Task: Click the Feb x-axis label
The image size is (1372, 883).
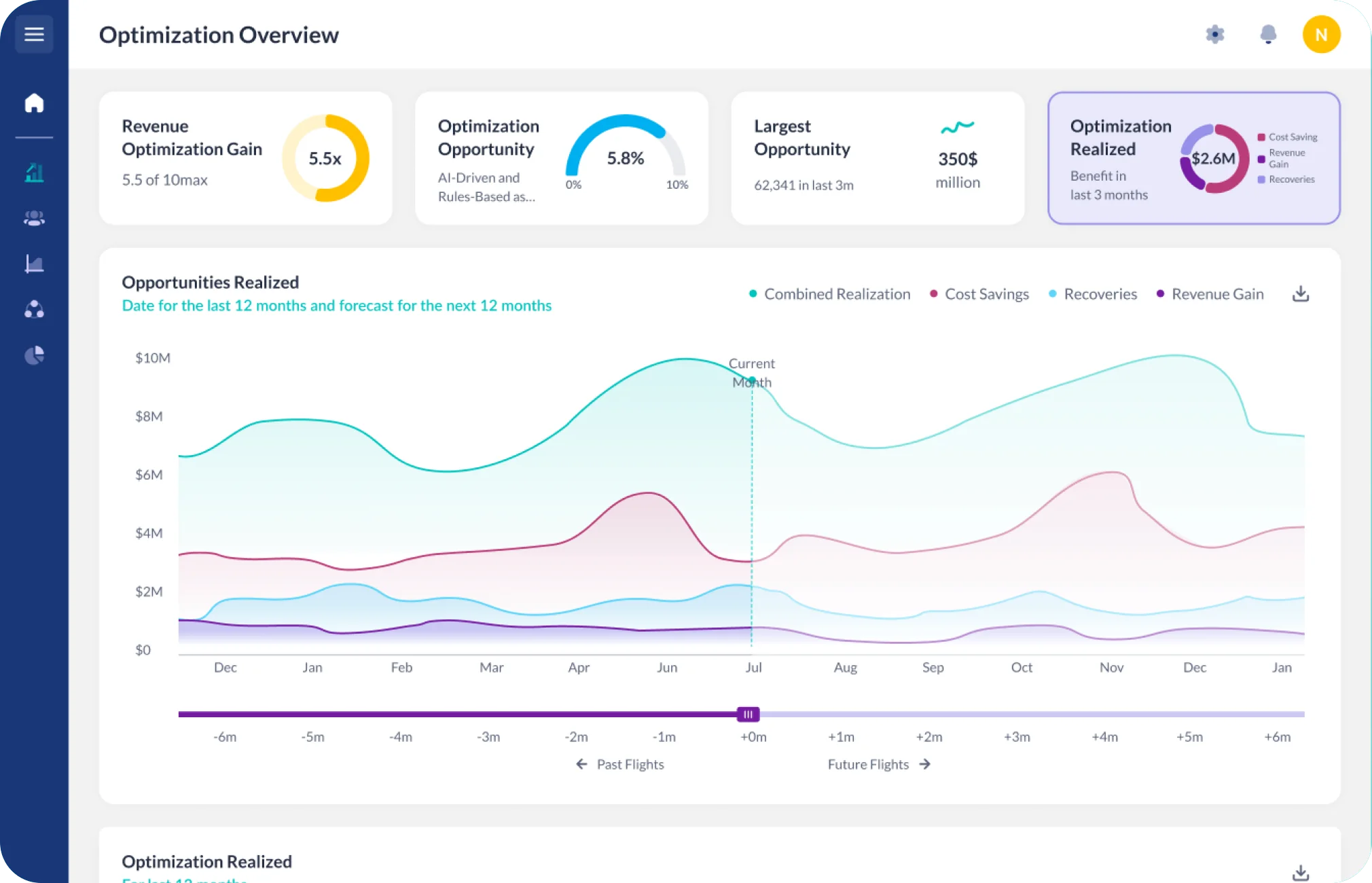Action: pos(401,668)
